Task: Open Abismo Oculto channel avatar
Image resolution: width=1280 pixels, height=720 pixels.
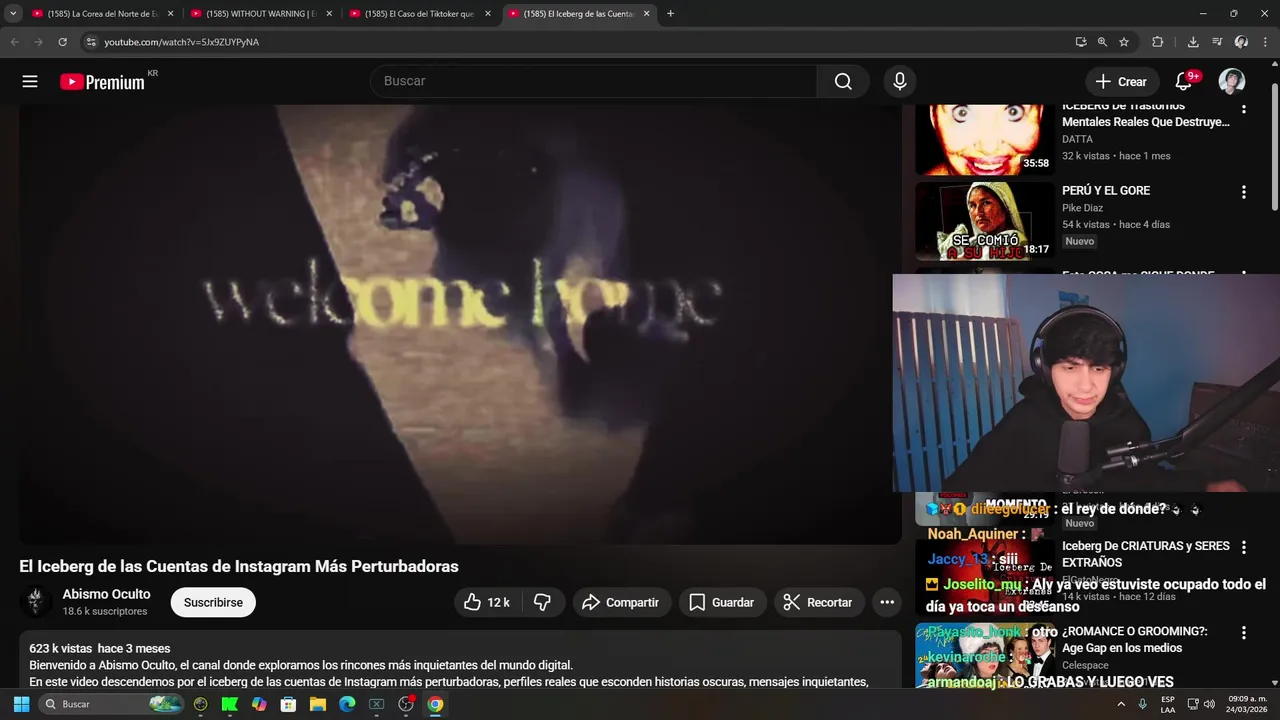Action: (x=36, y=601)
